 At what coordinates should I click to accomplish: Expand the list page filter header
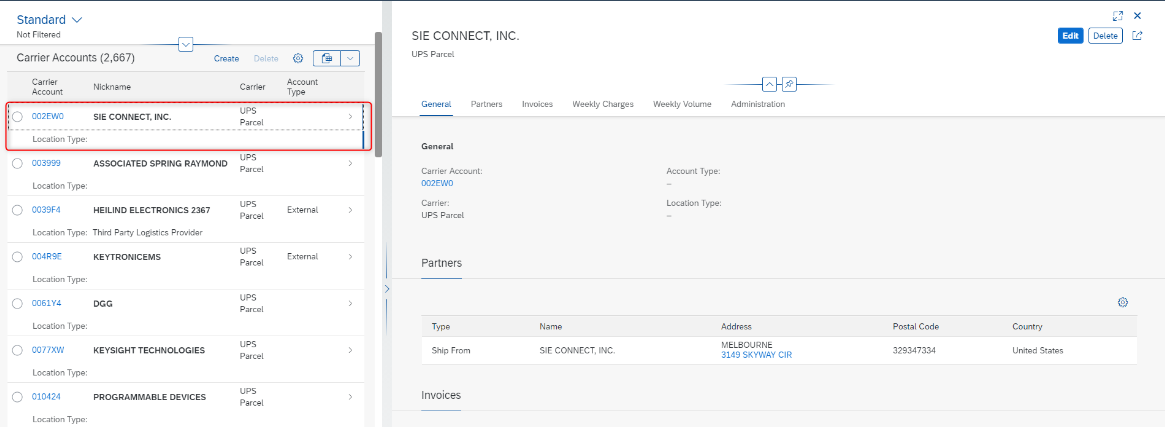pos(186,45)
